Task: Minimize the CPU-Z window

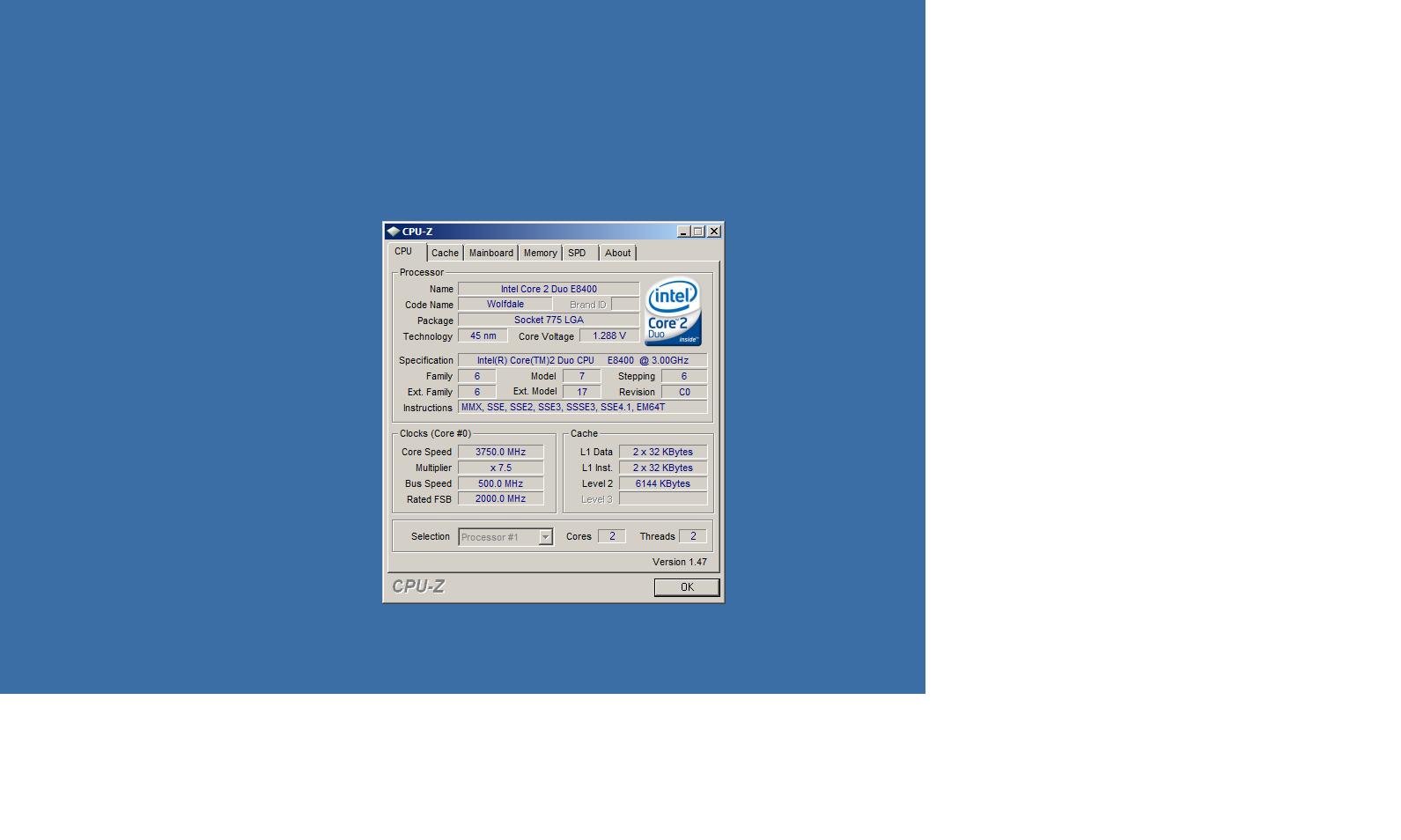Action: [x=683, y=232]
